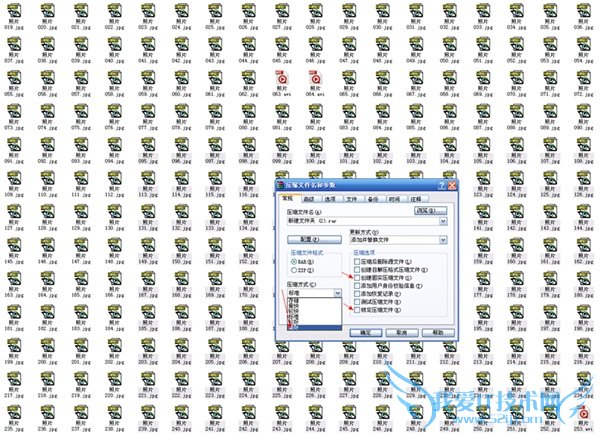Select the file 照片 054.jpg

click(584, 50)
